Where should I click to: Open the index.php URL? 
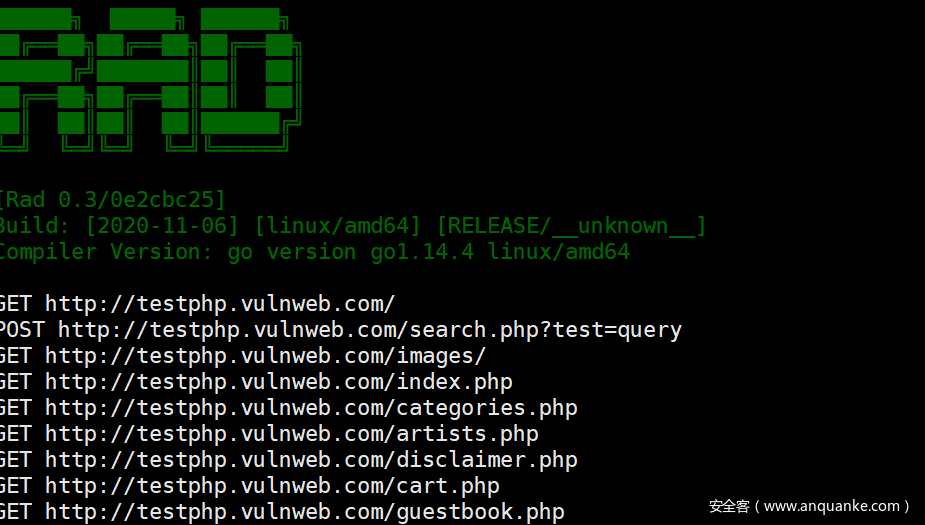pyautogui.click(x=278, y=382)
